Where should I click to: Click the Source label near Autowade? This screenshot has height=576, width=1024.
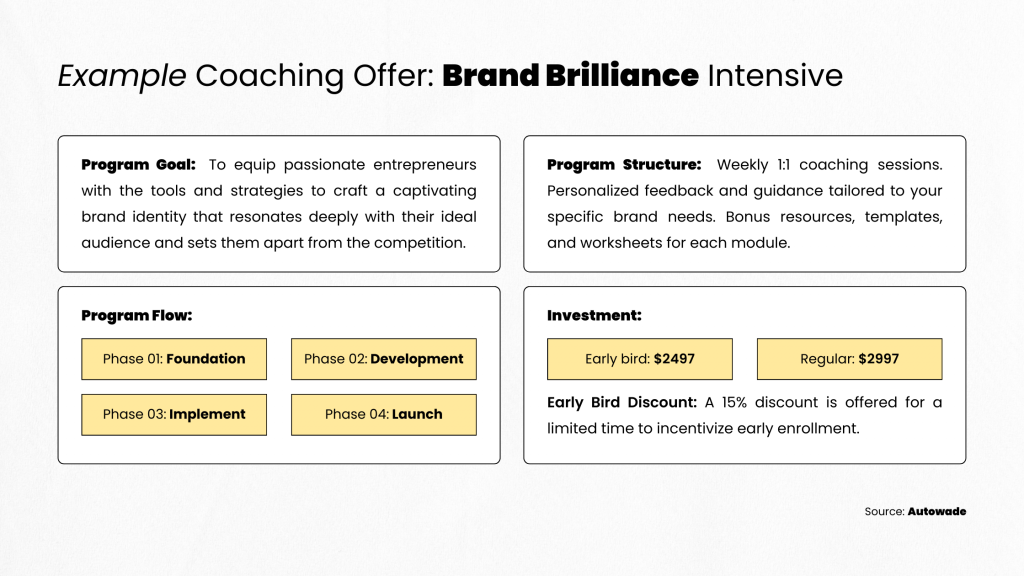click(885, 511)
